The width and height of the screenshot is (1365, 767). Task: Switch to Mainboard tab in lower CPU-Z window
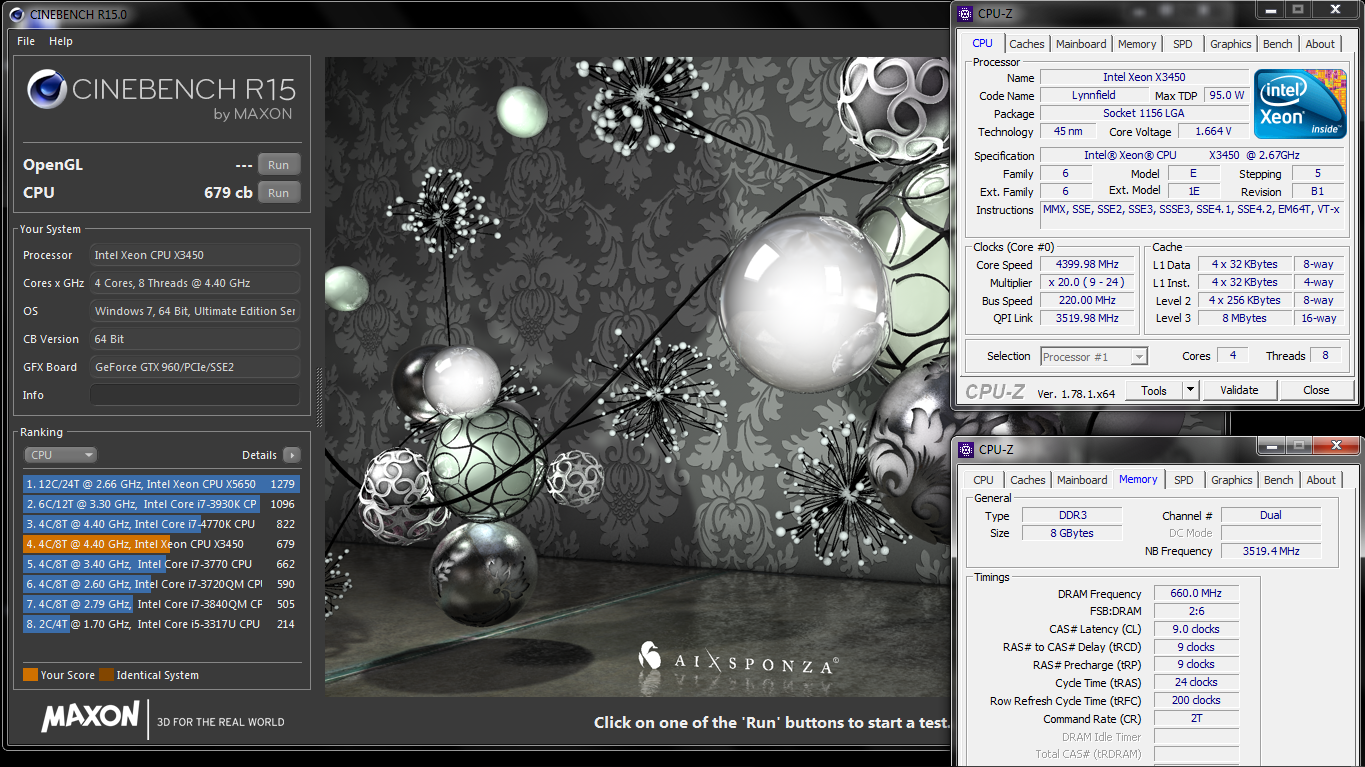tap(1082, 480)
